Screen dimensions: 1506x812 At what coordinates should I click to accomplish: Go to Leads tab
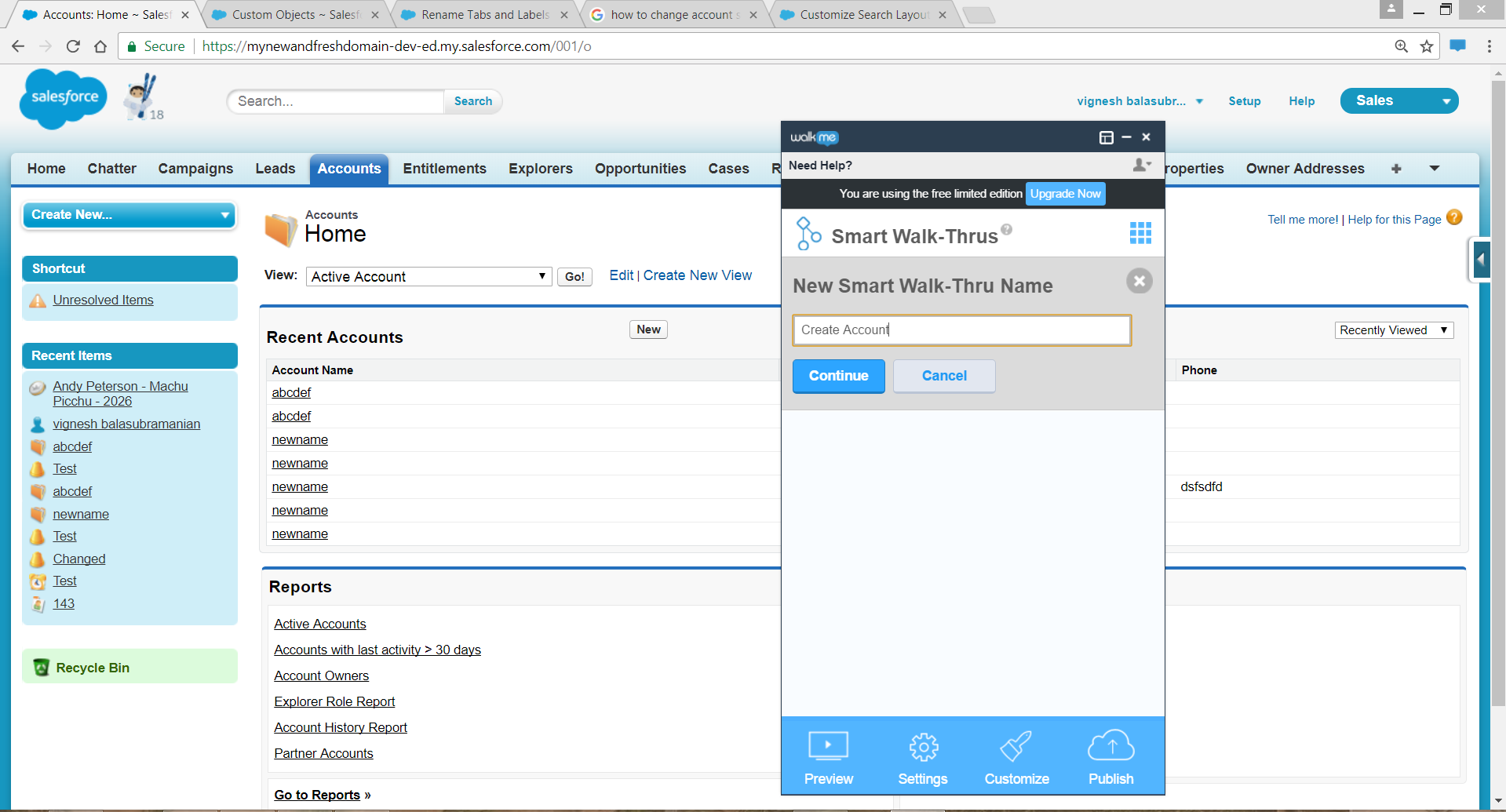coord(275,169)
